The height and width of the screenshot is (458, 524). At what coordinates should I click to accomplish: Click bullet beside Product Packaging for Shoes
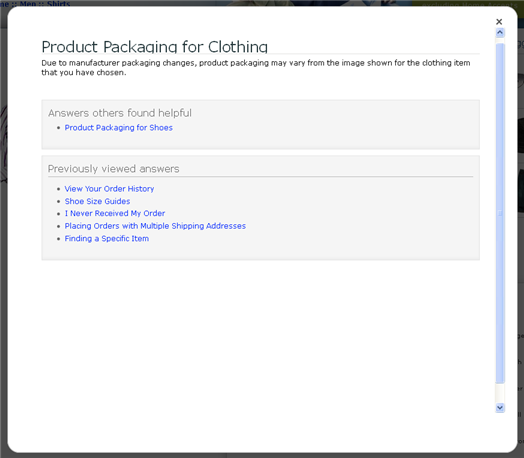click(x=58, y=128)
